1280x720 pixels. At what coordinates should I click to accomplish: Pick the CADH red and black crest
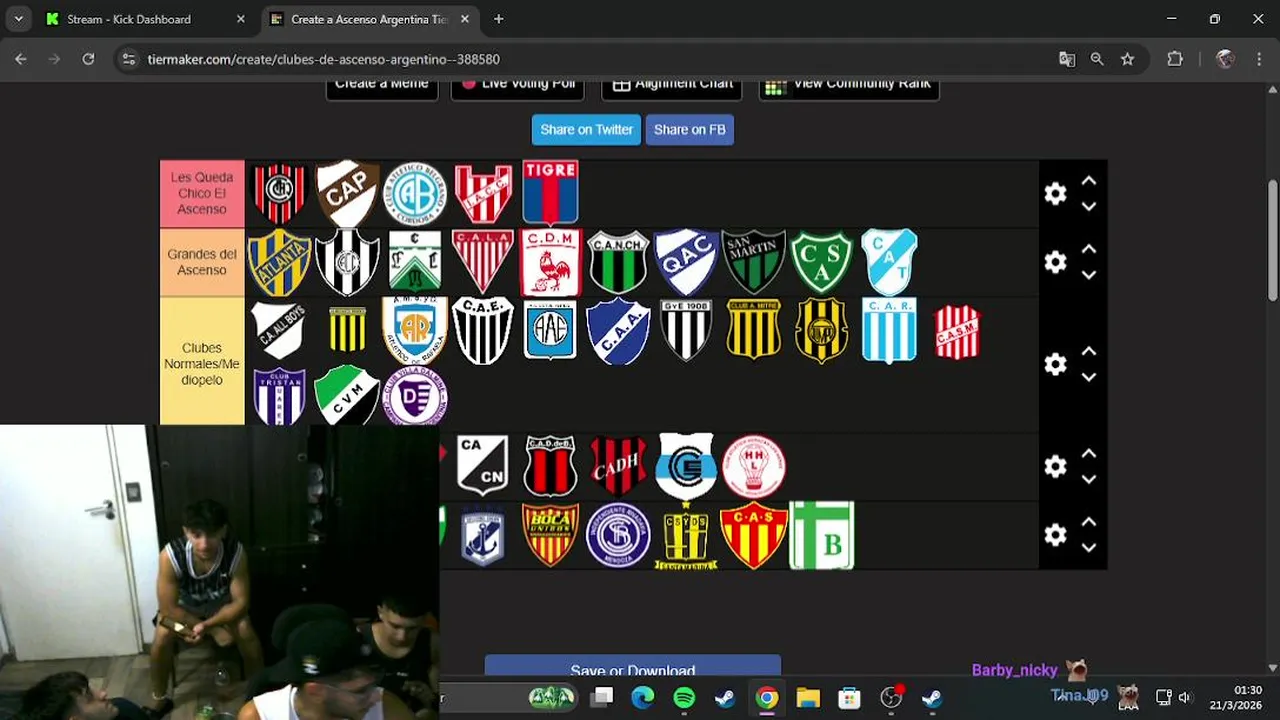tap(618, 466)
